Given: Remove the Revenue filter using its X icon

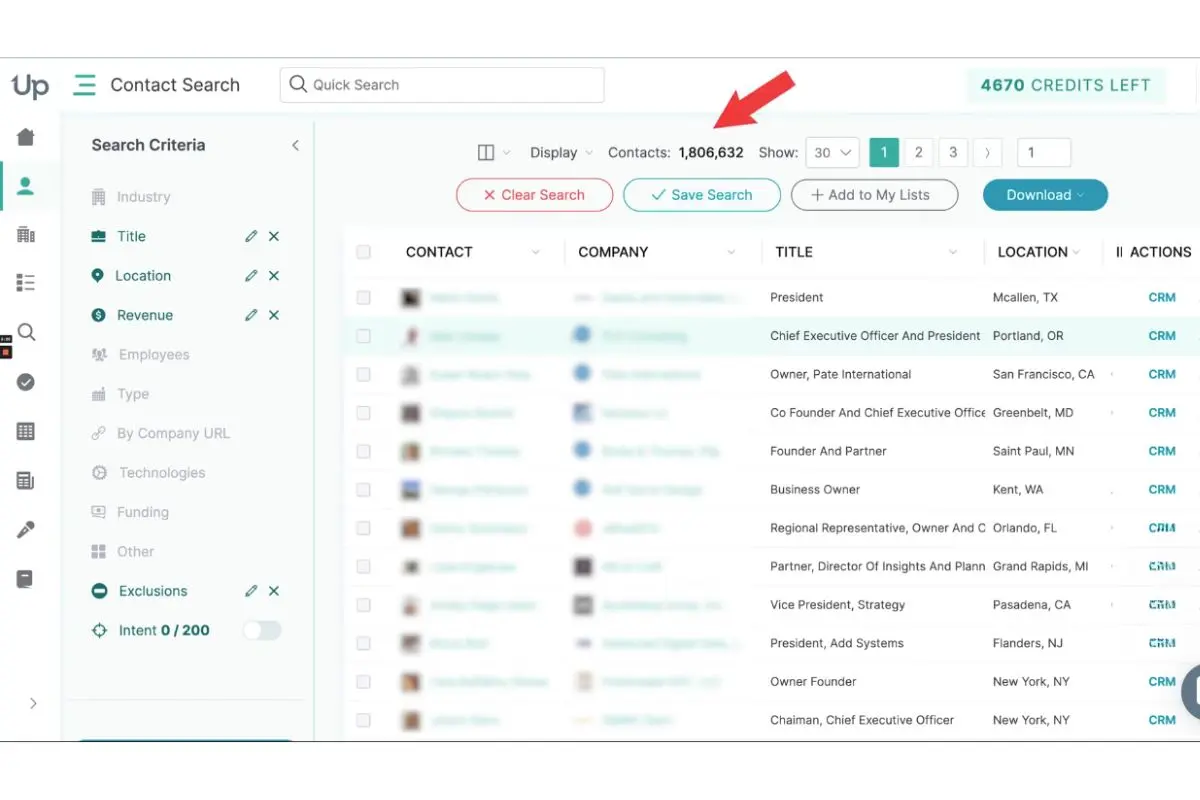Looking at the screenshot, I should (x=274, y=315).
